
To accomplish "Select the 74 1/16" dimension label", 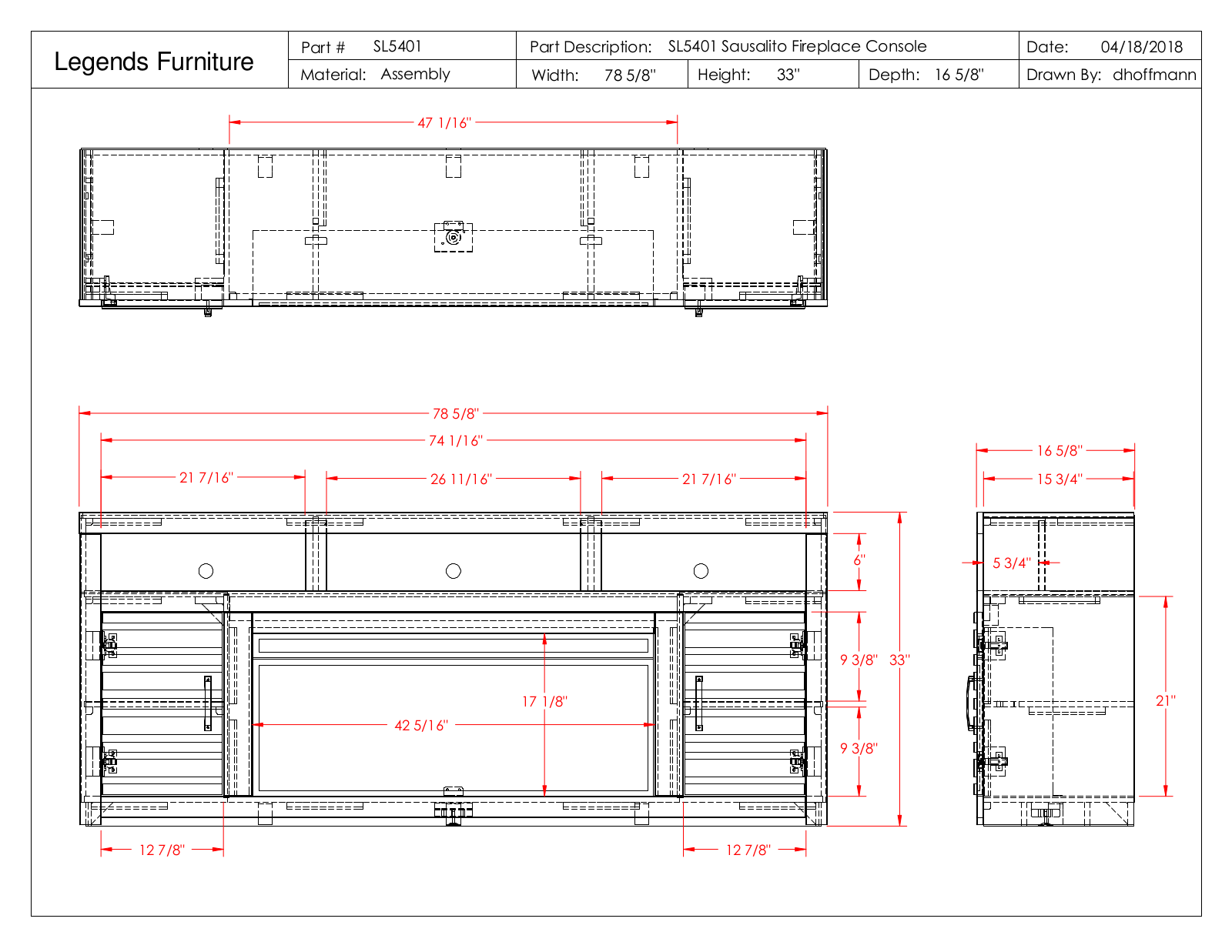I will tap(456, 440).
